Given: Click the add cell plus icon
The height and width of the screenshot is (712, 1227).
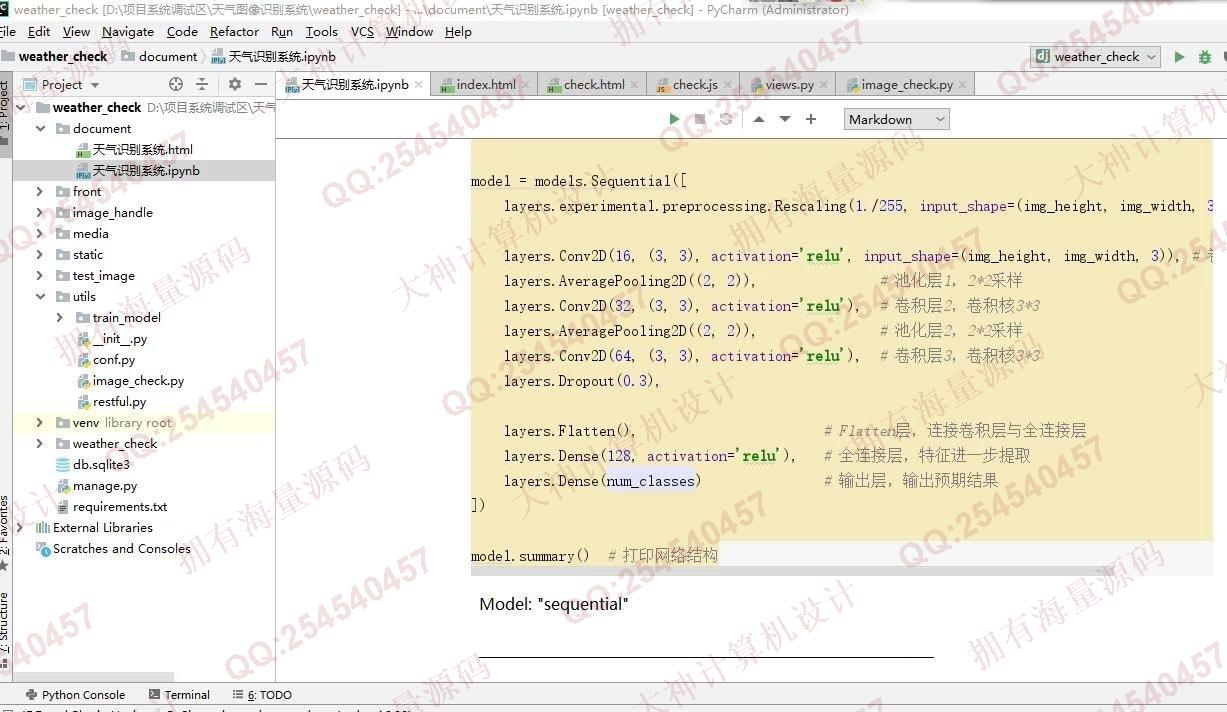Looking at the screenshot, I should (811, 119).
